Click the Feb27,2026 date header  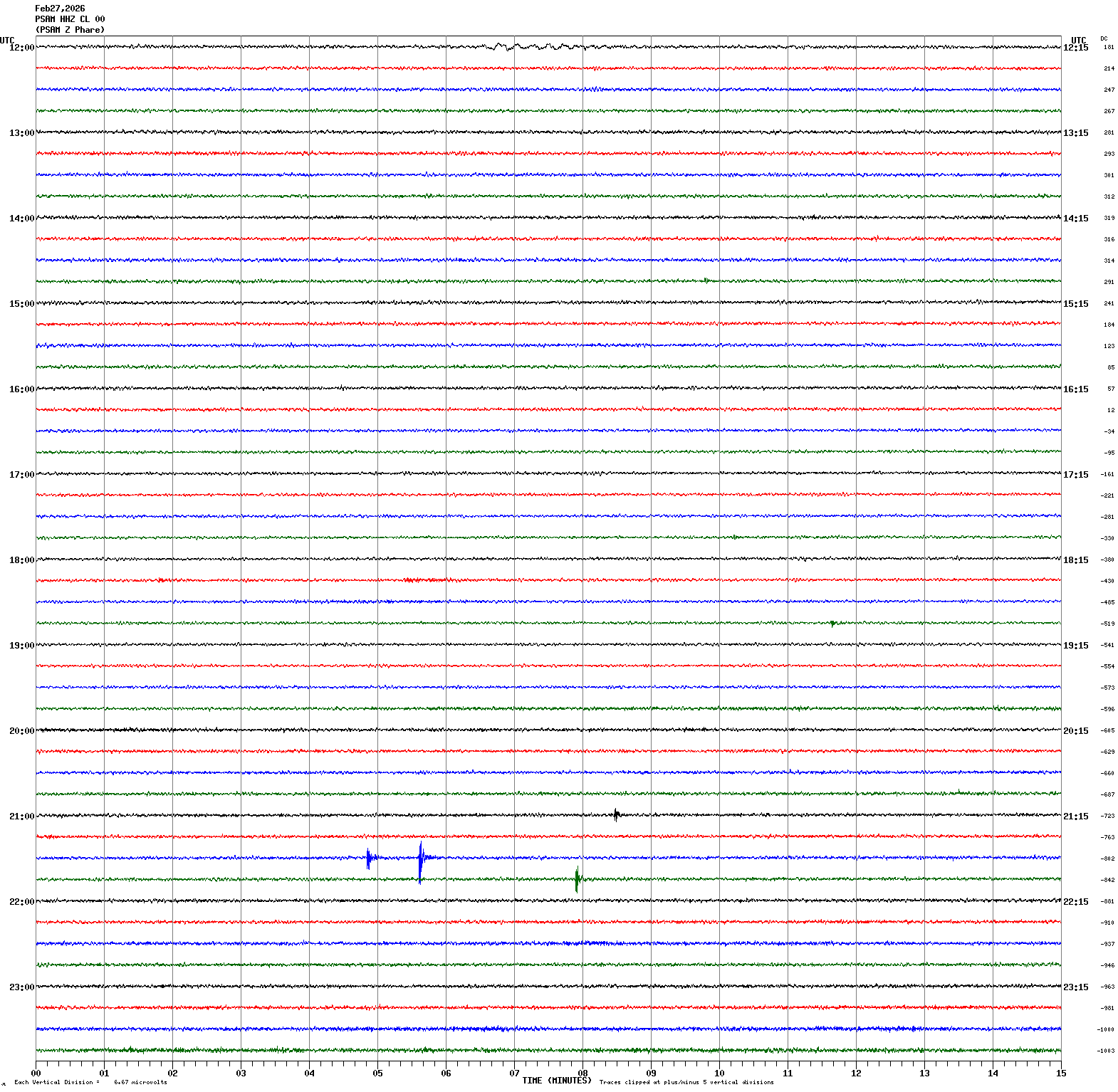coord(60,9)
